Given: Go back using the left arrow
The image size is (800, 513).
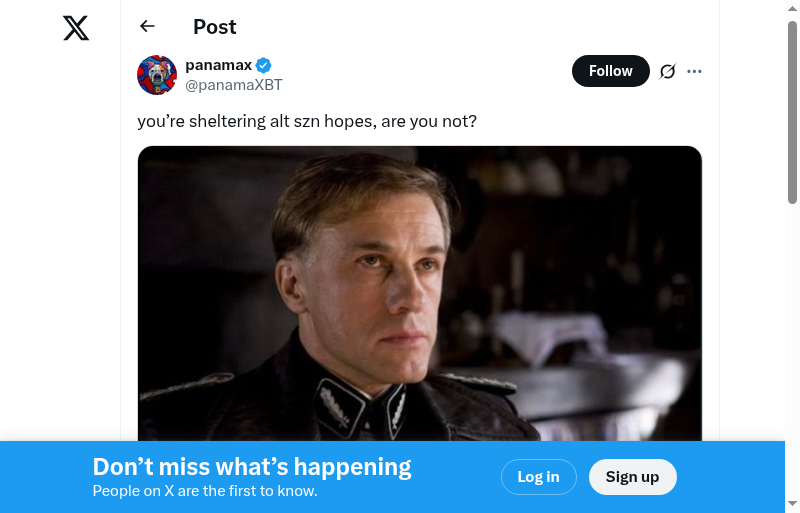Looking at the screenshot, I should pos(148,27).
